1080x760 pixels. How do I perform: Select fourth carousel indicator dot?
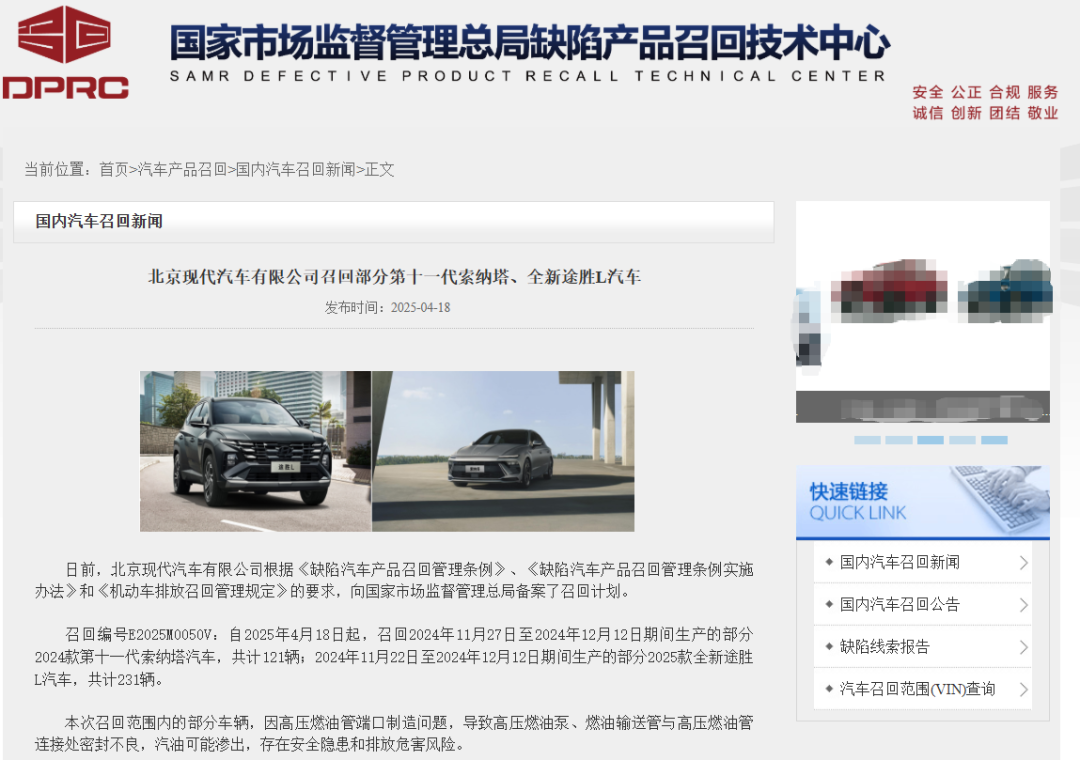[962, 440]
